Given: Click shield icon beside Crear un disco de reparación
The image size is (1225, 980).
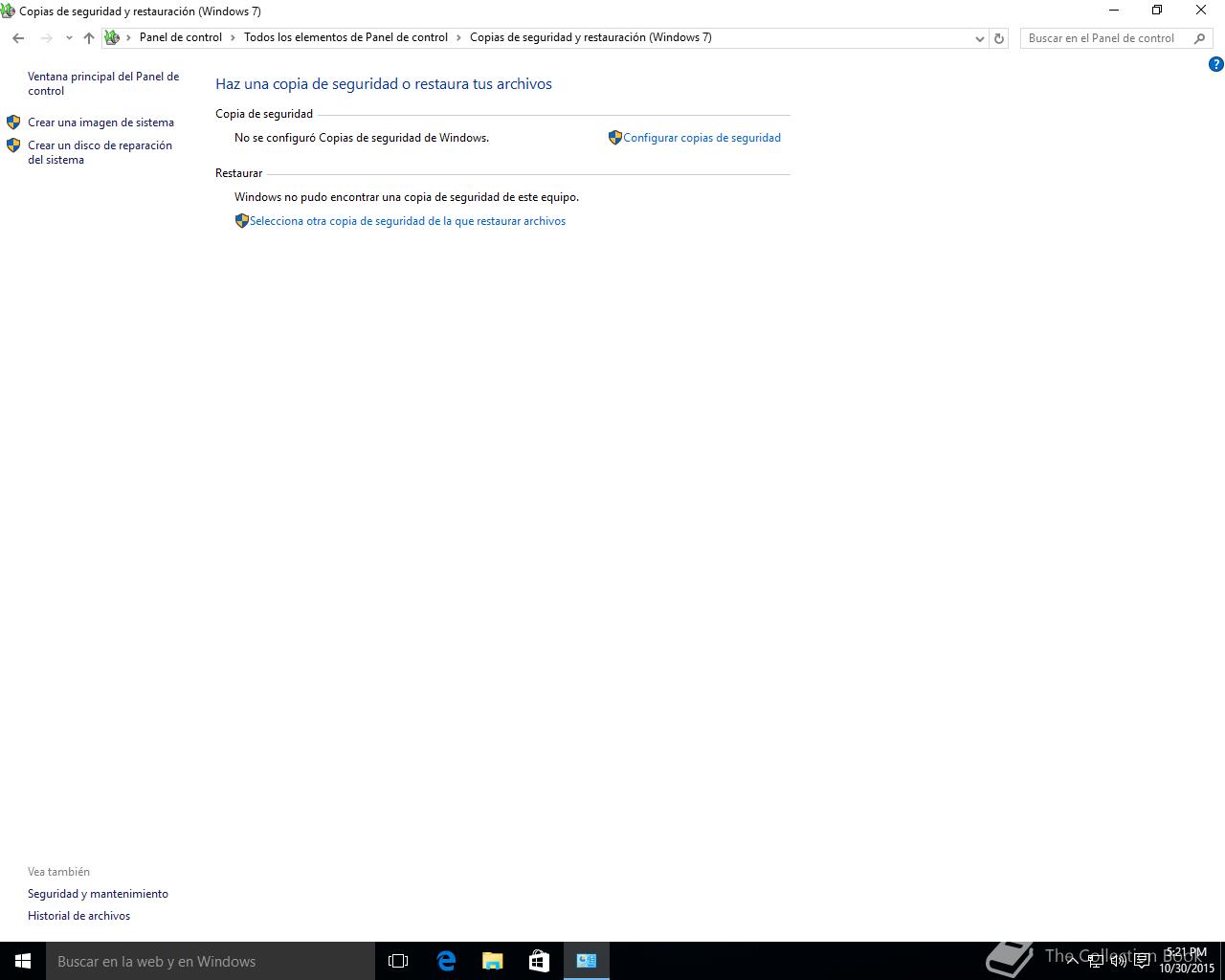Looking at the screenshot, I should (13, 145).
